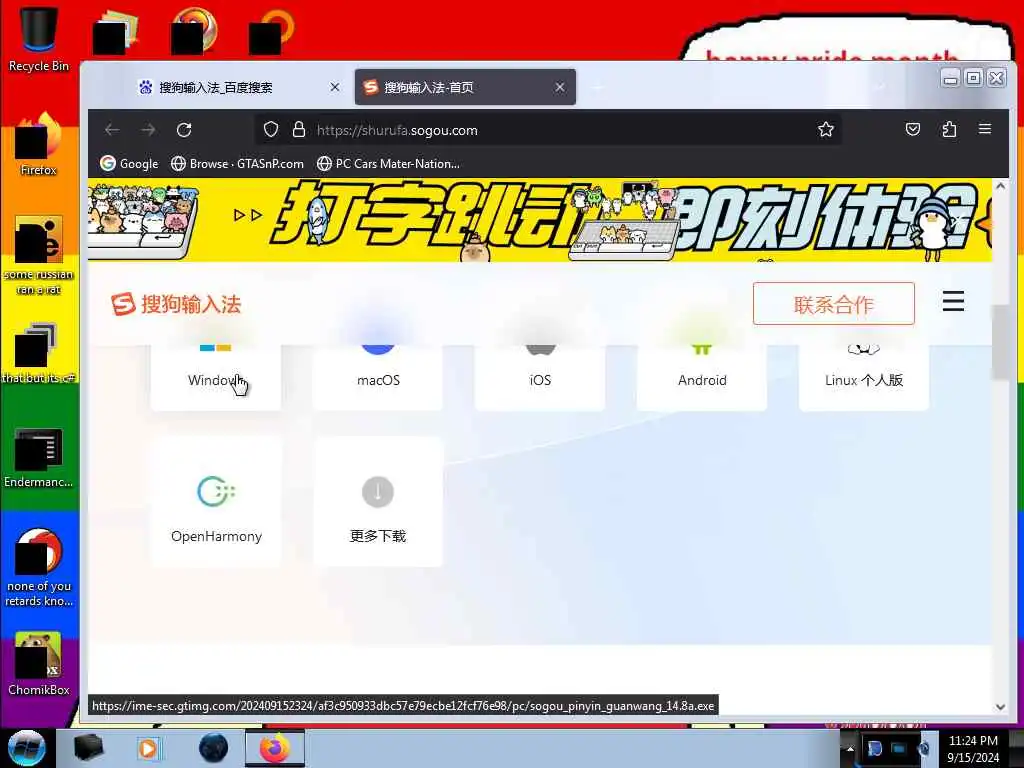
Task: Reload the current page
Action: pos(184,130)
